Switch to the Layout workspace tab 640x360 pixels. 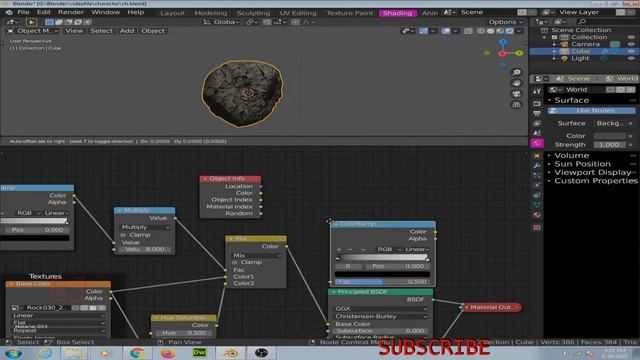pos(172,13)
